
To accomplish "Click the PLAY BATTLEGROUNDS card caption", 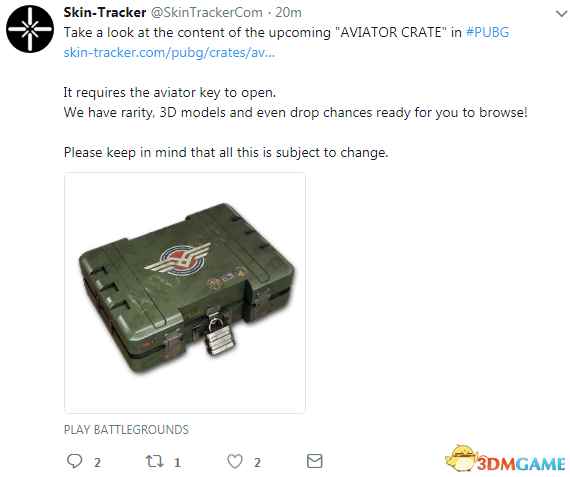I will point(126,429).
